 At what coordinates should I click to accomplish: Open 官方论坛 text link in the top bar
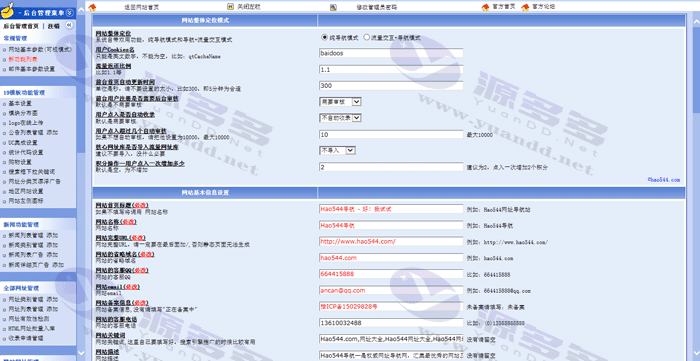click(x=544, y=7)
